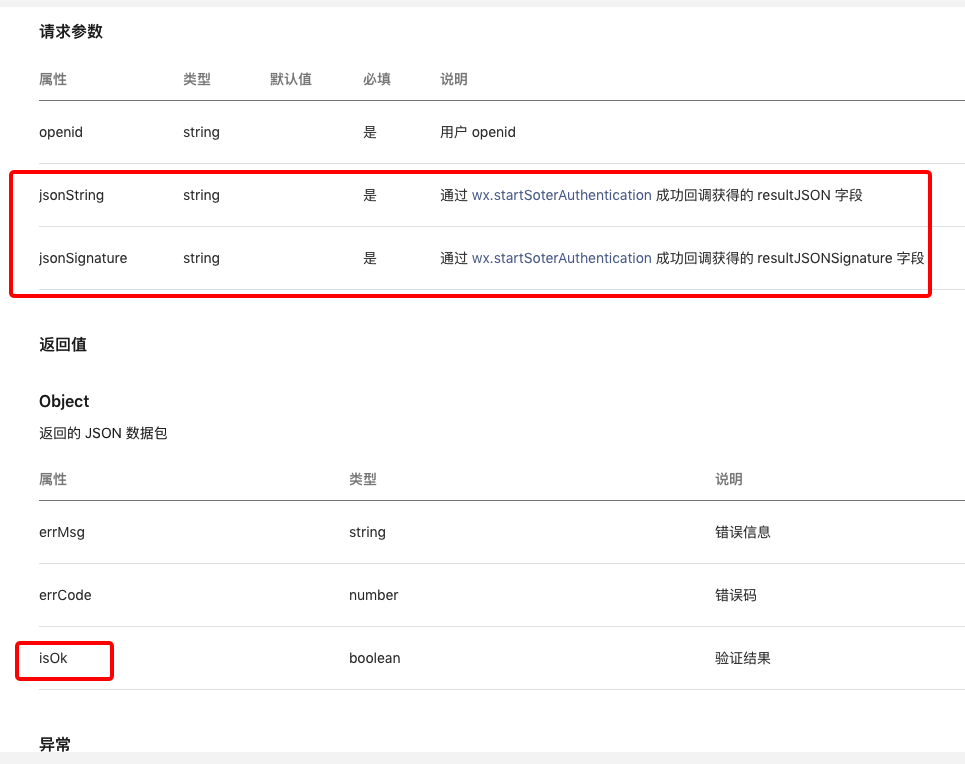Image resolution: width=965 pixels, height=764 pixels.
Task: Select the 是 required cell for jsonString
Action: coord(369,195)
